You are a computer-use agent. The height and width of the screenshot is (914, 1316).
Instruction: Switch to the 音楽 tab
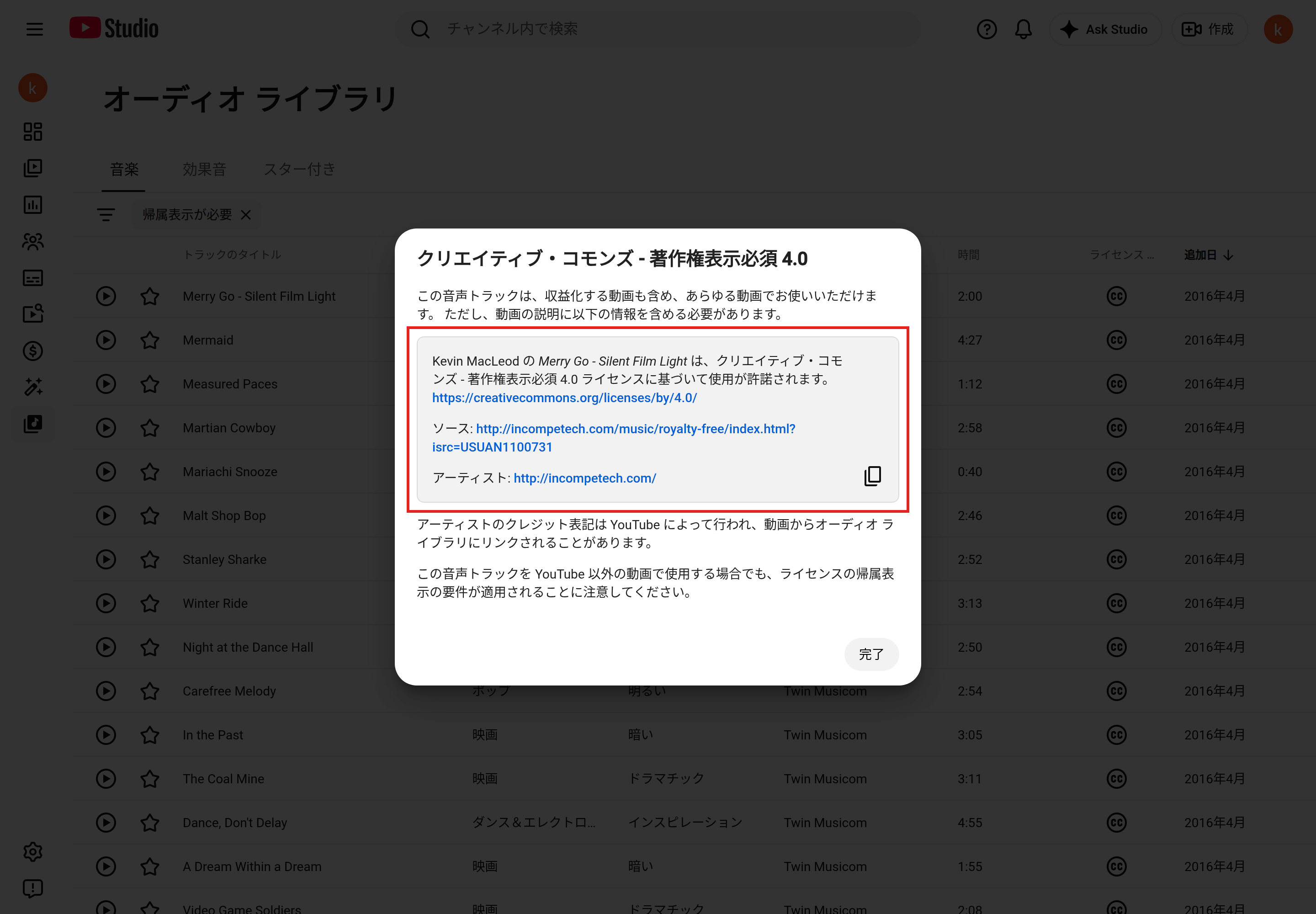pos(124,170)
